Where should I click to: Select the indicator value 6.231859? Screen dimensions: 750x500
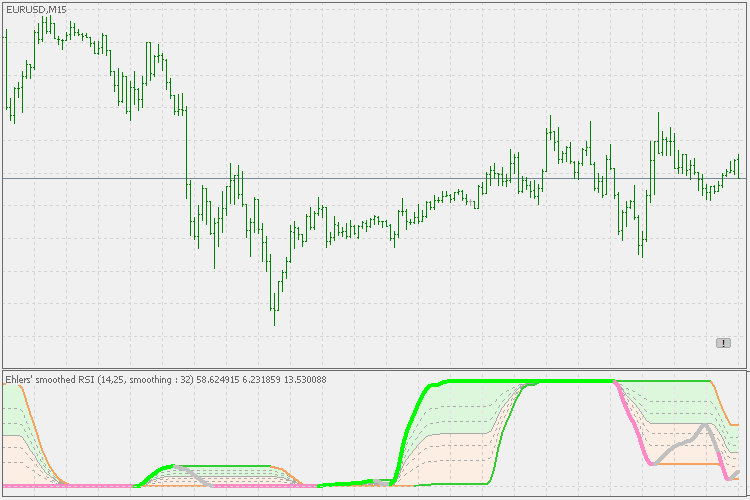261,380
